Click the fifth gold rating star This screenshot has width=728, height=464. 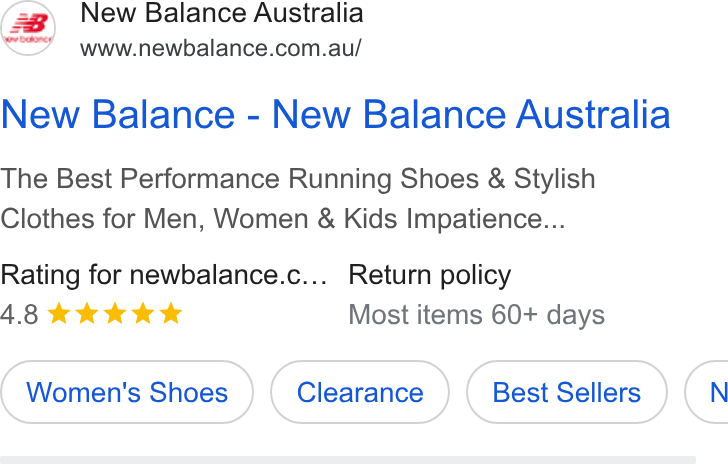[x=171, y=314]
